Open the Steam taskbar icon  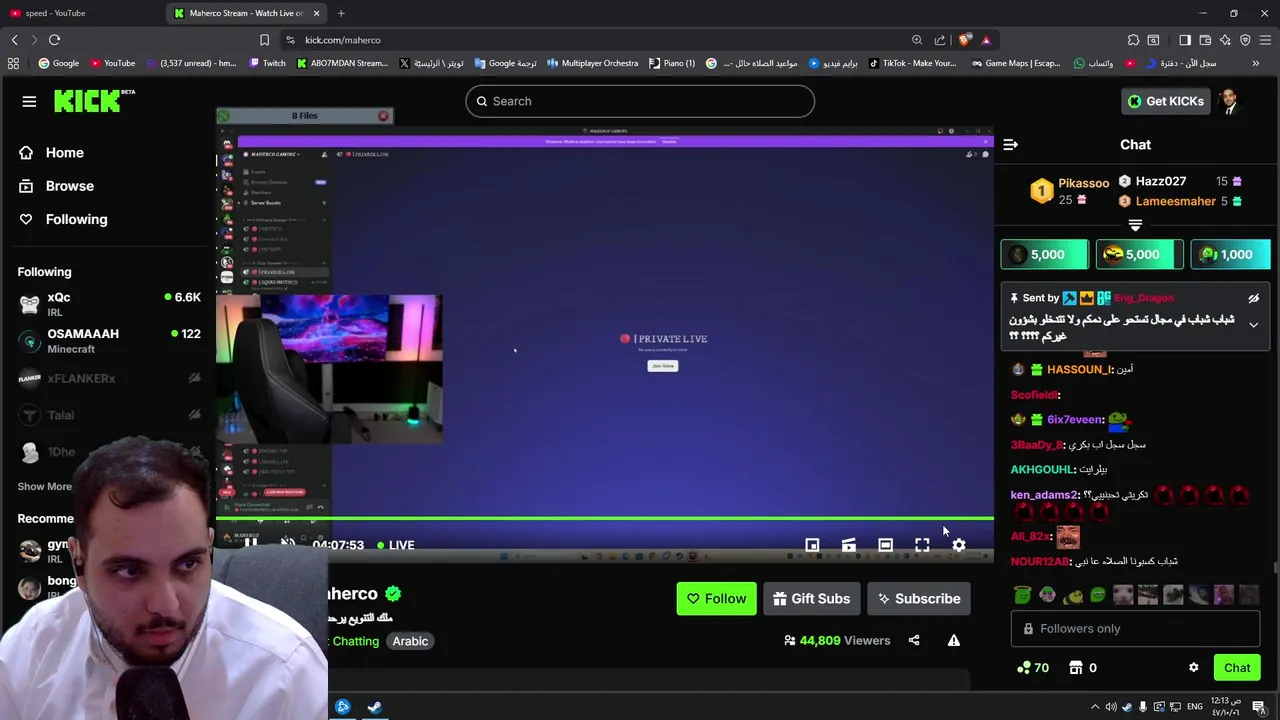point(374,707)
